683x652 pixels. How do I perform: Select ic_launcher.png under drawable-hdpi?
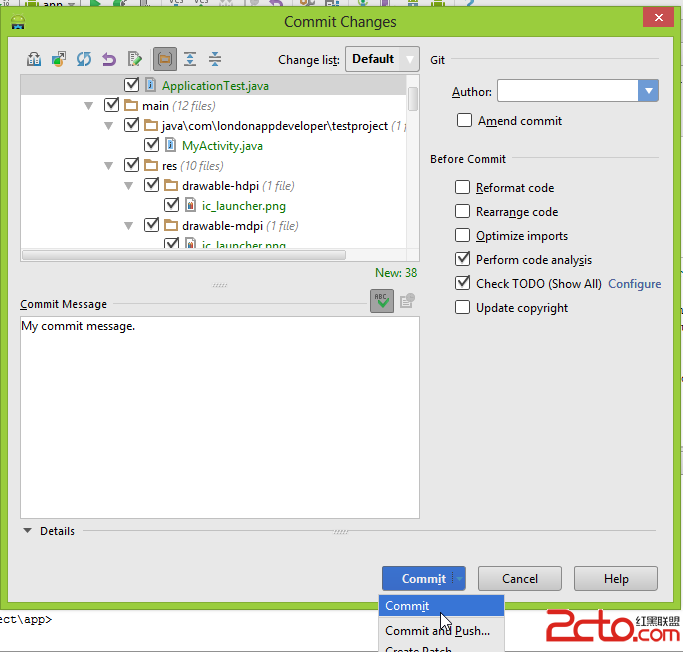(244, 206)
